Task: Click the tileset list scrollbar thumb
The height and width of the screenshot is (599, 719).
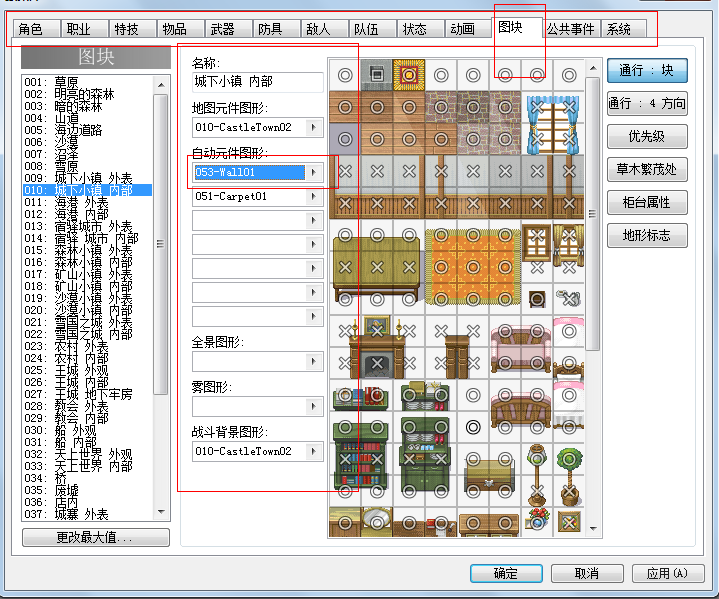Action: point(160,244)
